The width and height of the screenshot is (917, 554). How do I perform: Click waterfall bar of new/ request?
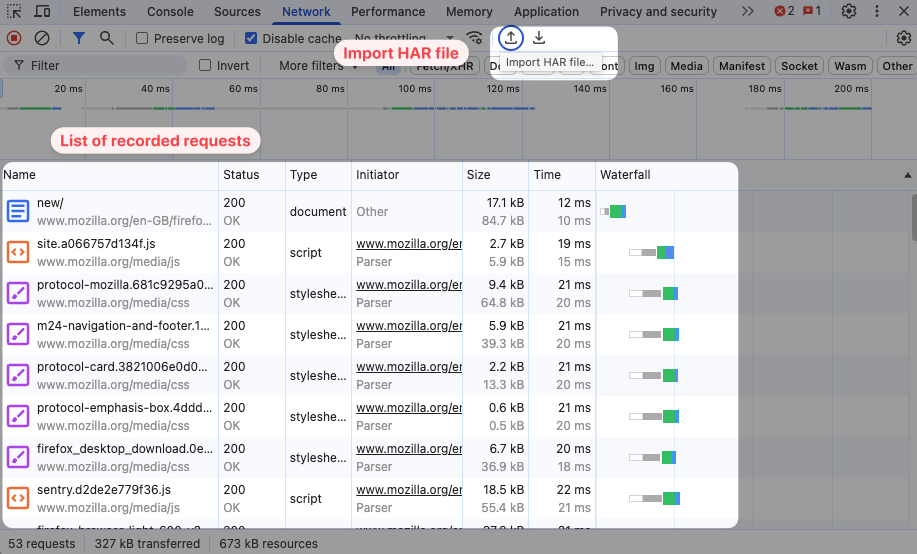(613, 211)
